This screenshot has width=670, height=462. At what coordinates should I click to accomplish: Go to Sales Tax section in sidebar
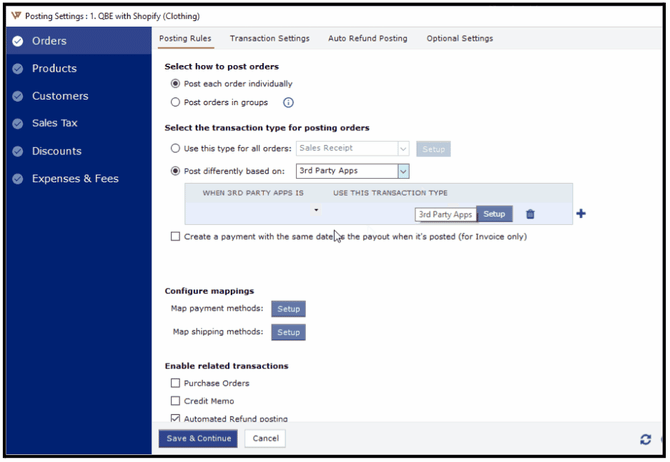(79, 124)
